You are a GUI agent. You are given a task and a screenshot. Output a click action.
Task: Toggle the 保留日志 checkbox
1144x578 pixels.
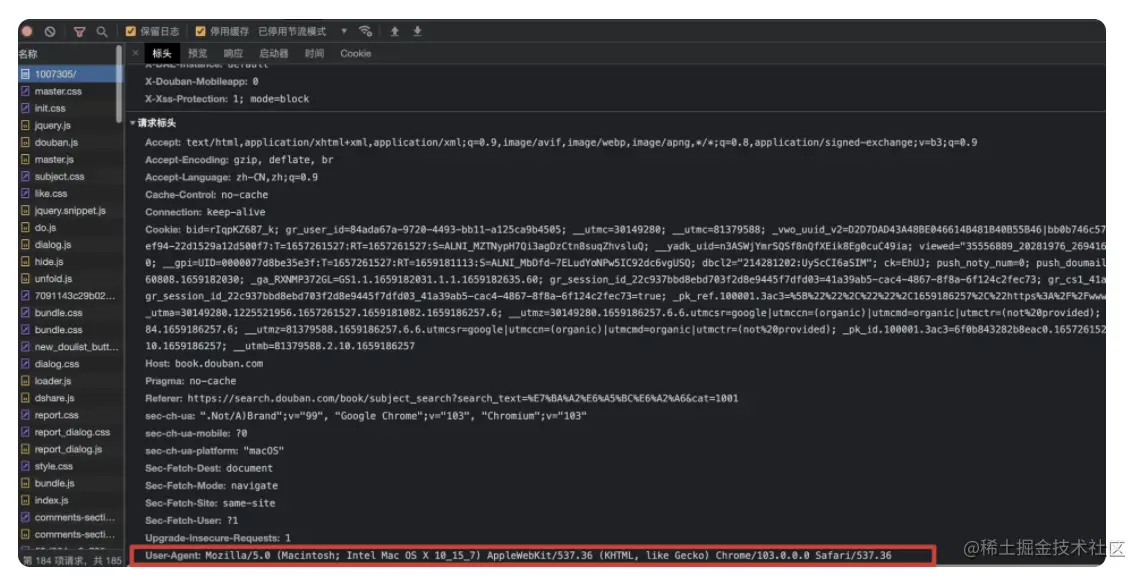click(x=131, y=31)
